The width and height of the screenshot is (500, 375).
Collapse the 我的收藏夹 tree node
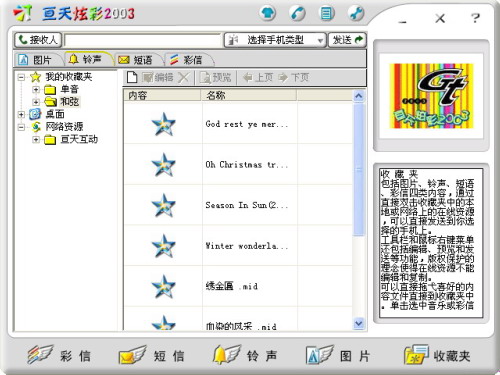click(21, 77)
